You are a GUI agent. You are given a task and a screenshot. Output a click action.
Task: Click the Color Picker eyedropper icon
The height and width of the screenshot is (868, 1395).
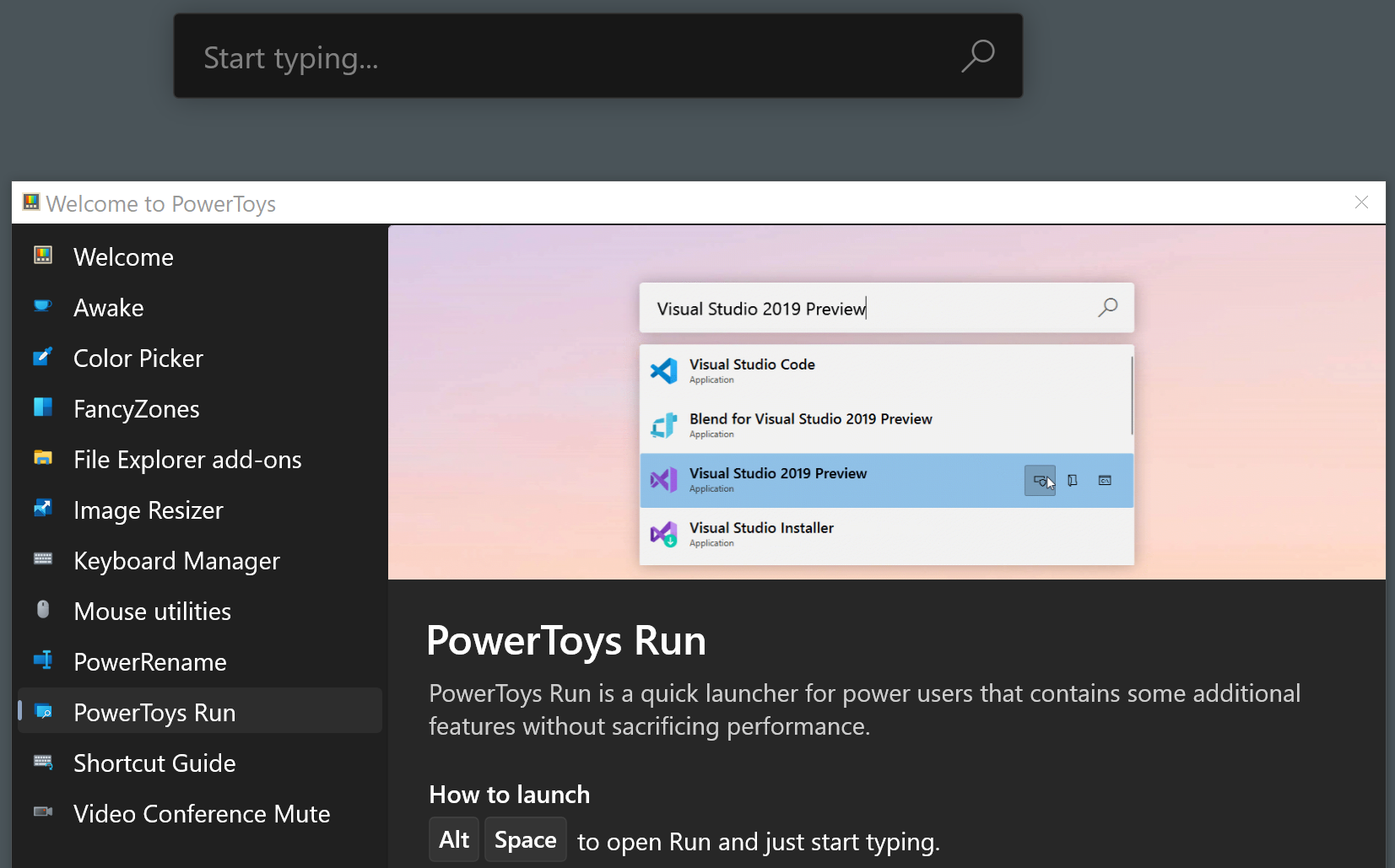[x=43, y=356]
